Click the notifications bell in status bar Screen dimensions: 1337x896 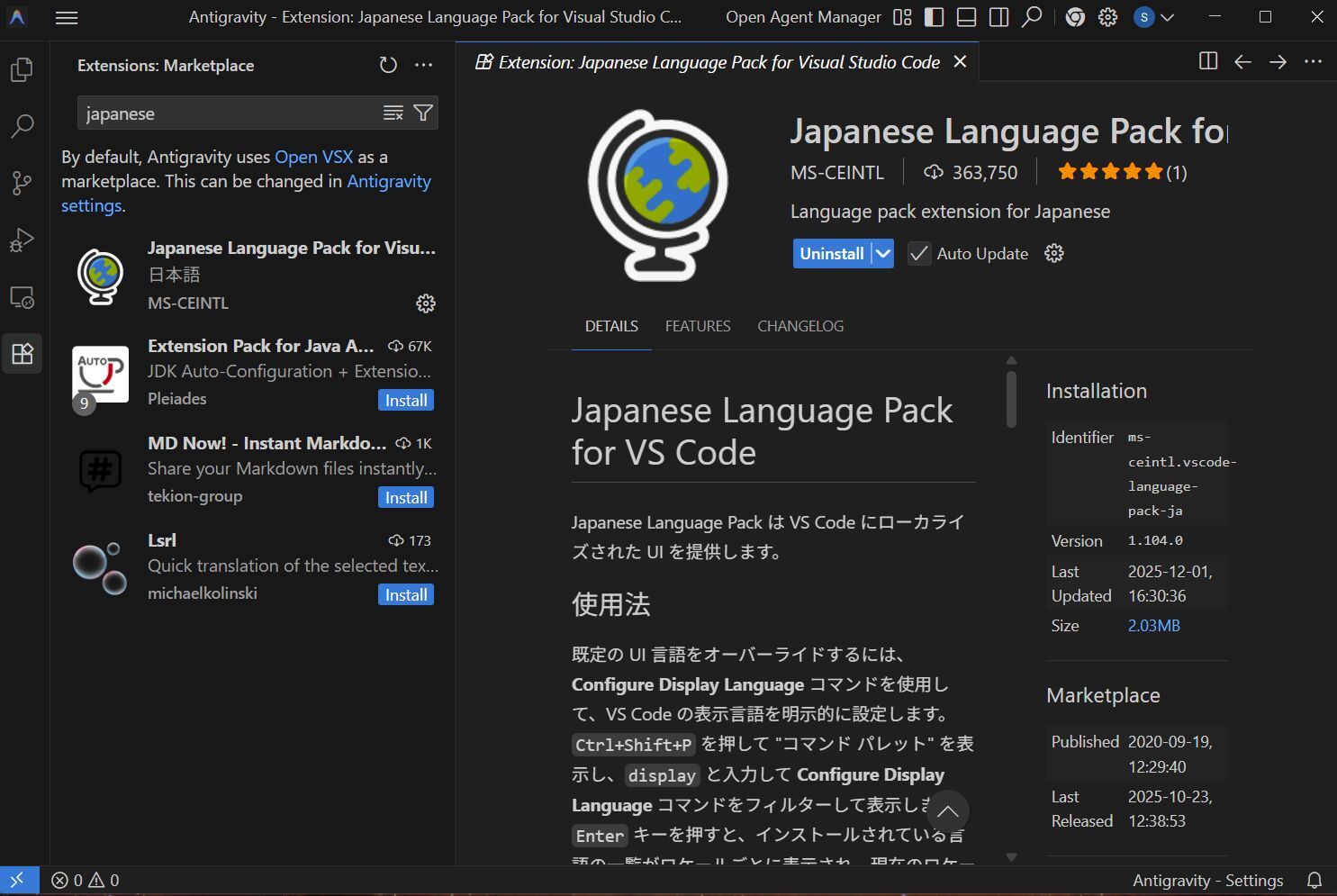(1314, 880)
